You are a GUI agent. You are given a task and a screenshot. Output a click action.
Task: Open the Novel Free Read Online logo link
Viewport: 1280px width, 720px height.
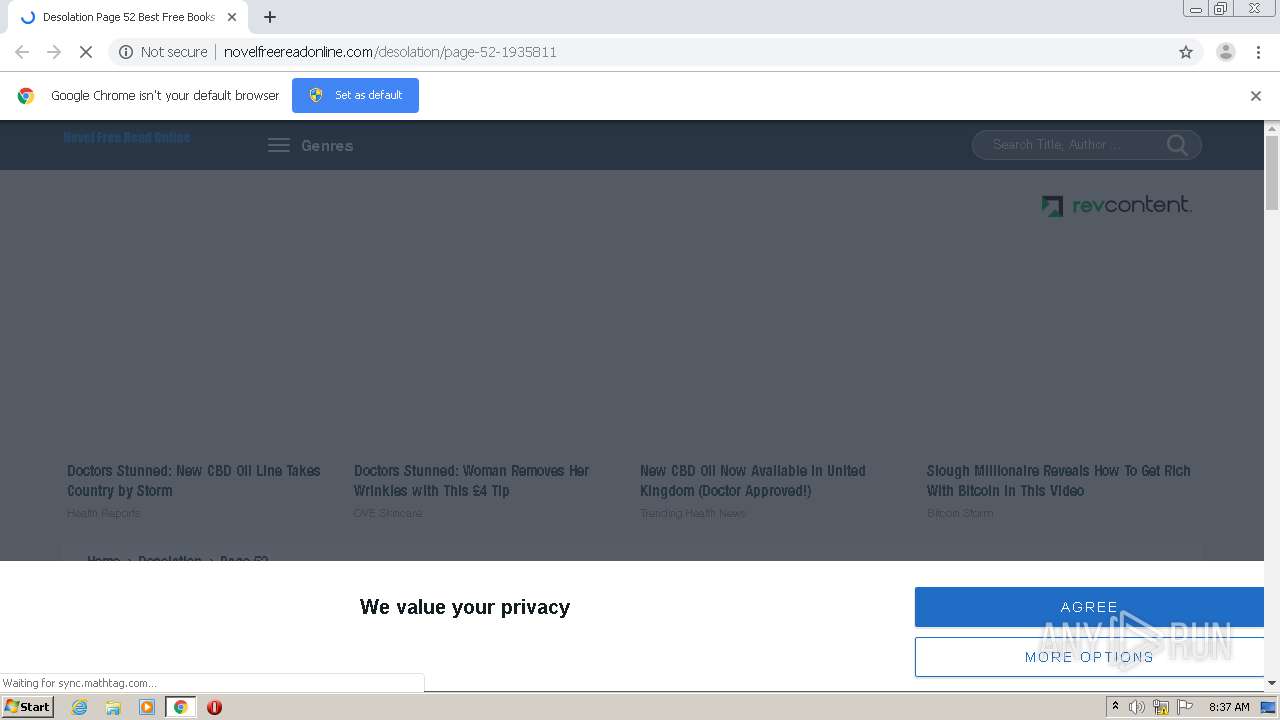[126, 137]
